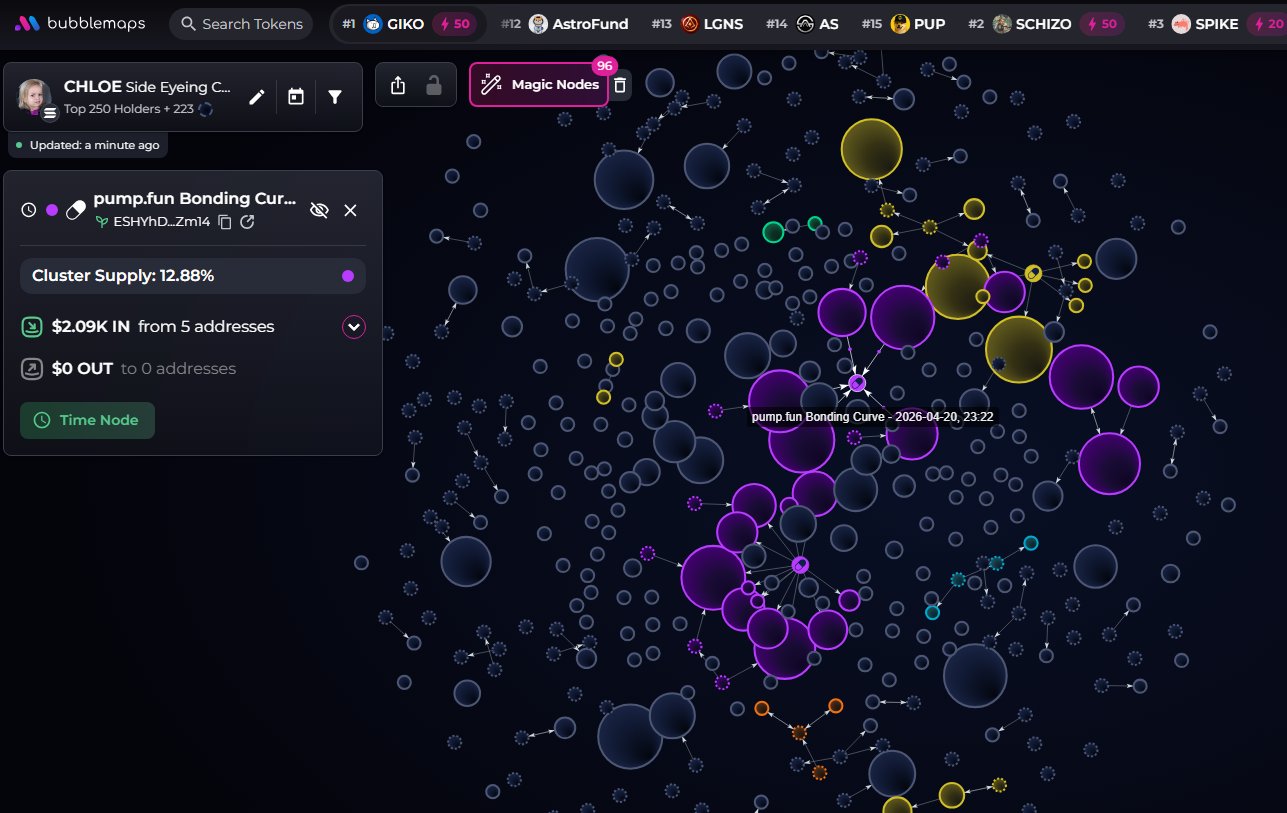Click the Time Node button
Viewport: 1287px width, 813px height.
[x=87, y=420]
